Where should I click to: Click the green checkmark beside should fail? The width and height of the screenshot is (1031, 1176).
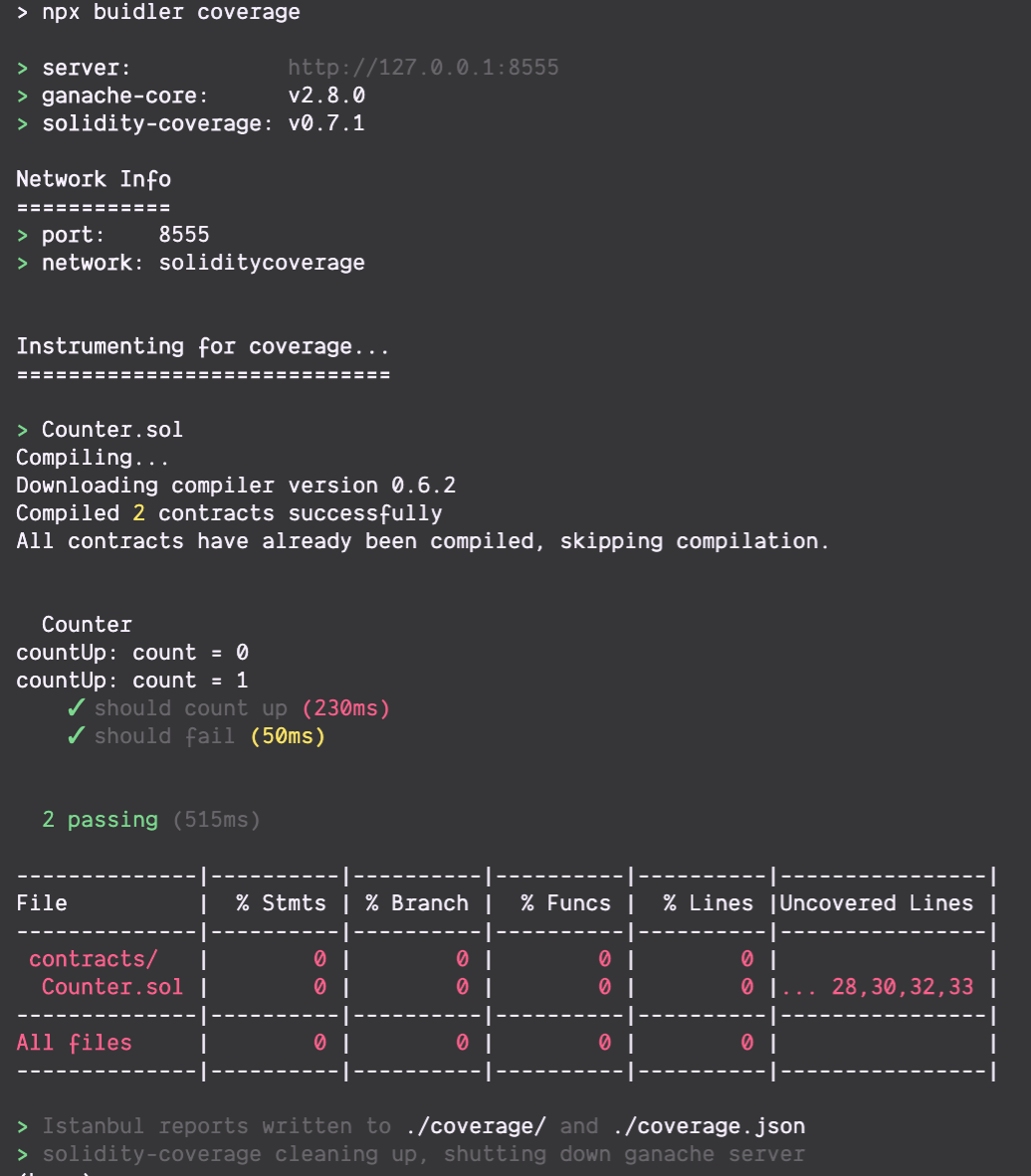(76, 736)
